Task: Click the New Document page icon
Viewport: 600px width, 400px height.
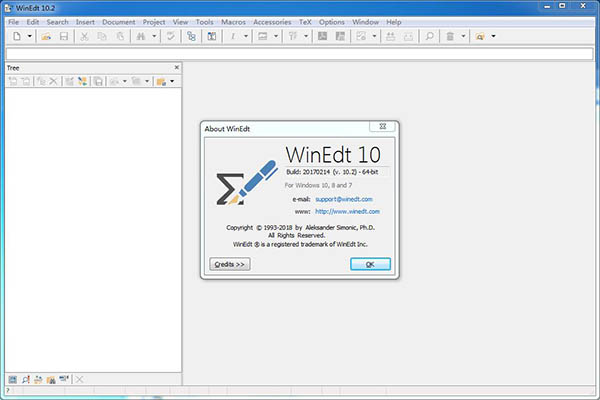Action: coord(17,36)
